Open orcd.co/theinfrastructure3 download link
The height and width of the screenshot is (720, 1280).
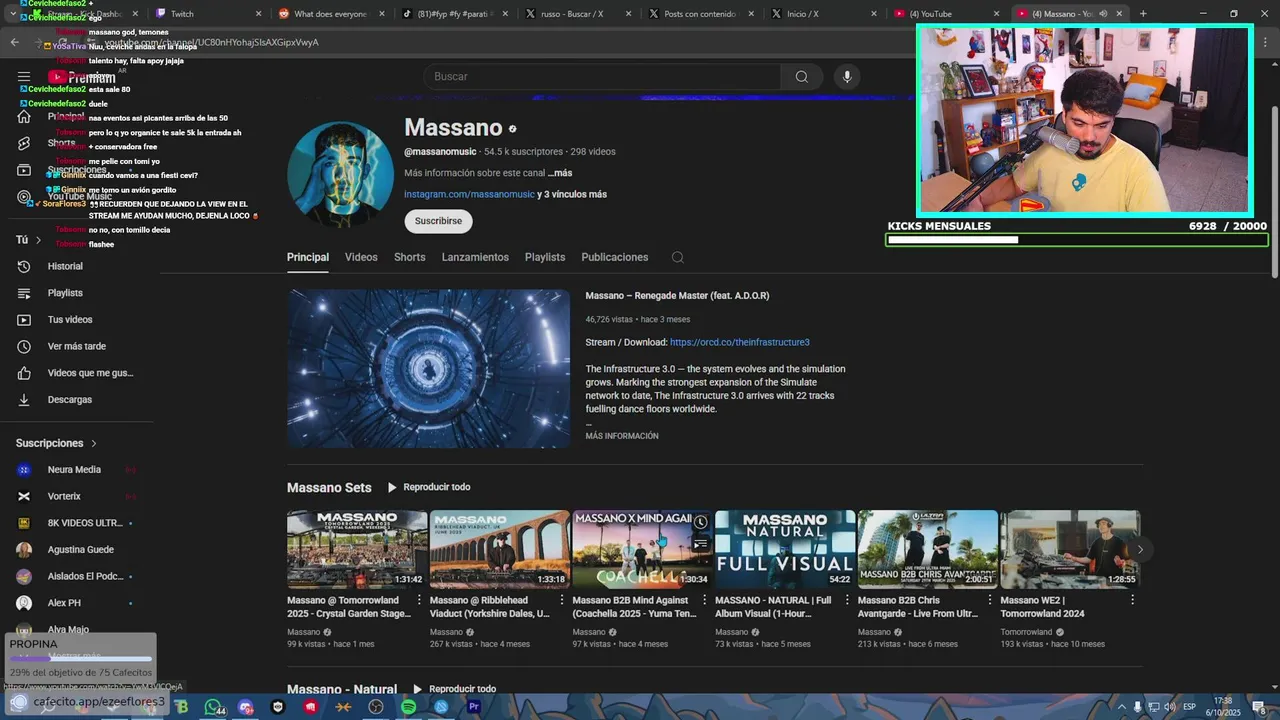(740, 342)
